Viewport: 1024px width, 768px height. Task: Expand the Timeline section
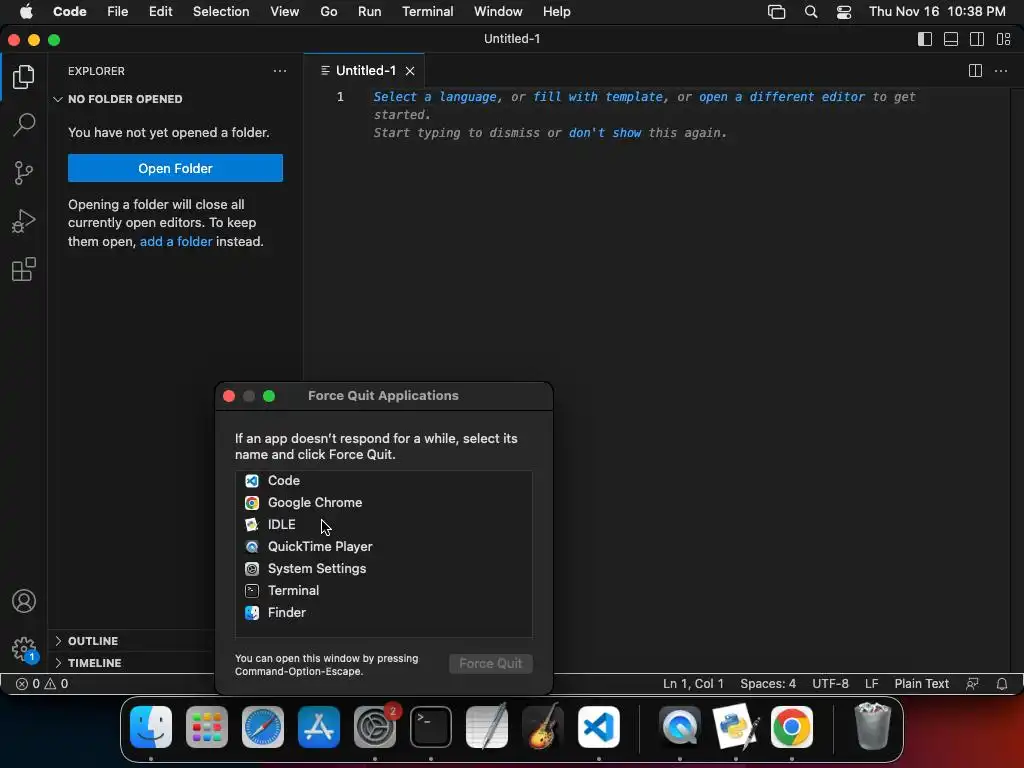88,663
